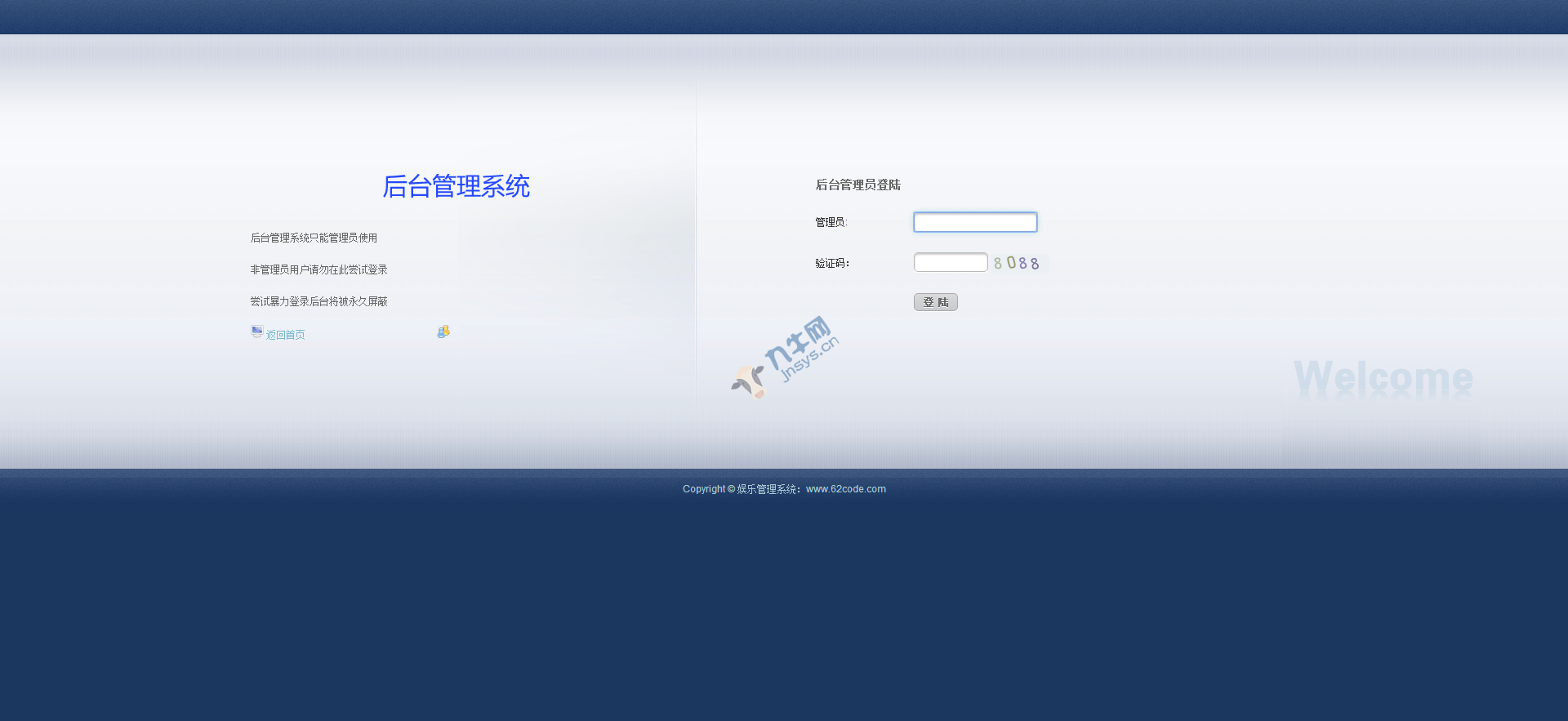Click text 非管理员用户请勿在此尝试登录

318,269
